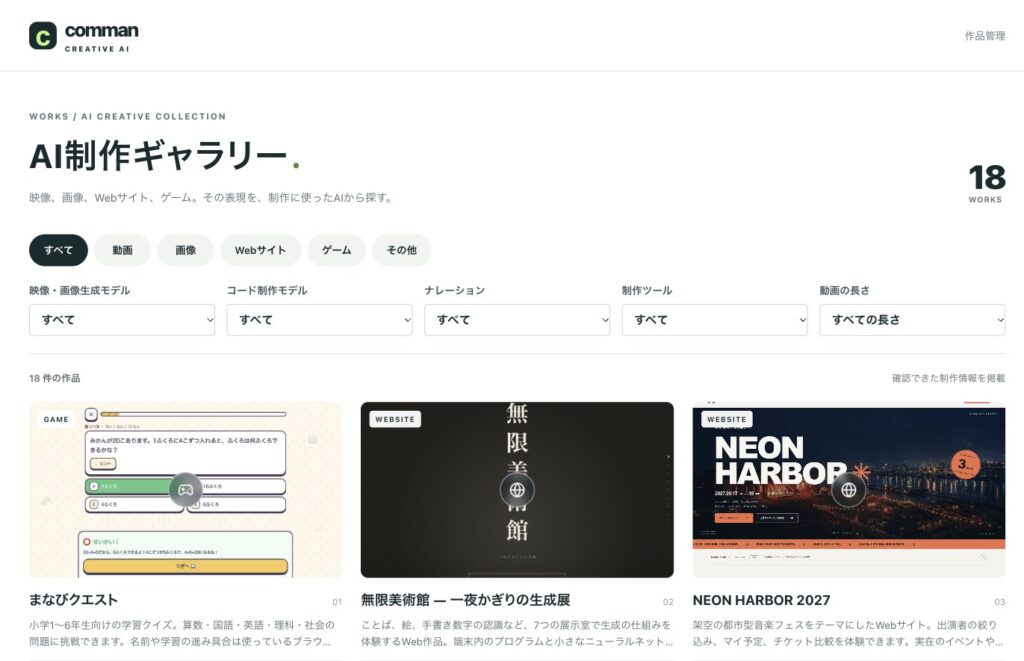Screen dimensions: 1024x661
Task: Open the コード制作モデル dropdown
Action: click(x=319, y=320)
